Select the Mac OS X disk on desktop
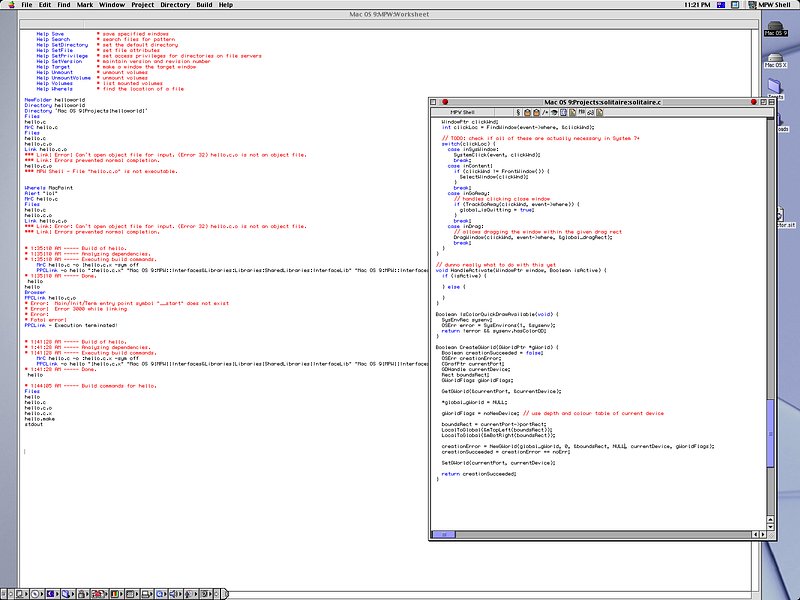Screen dimensions: 800x600 [x=775, y=61]
